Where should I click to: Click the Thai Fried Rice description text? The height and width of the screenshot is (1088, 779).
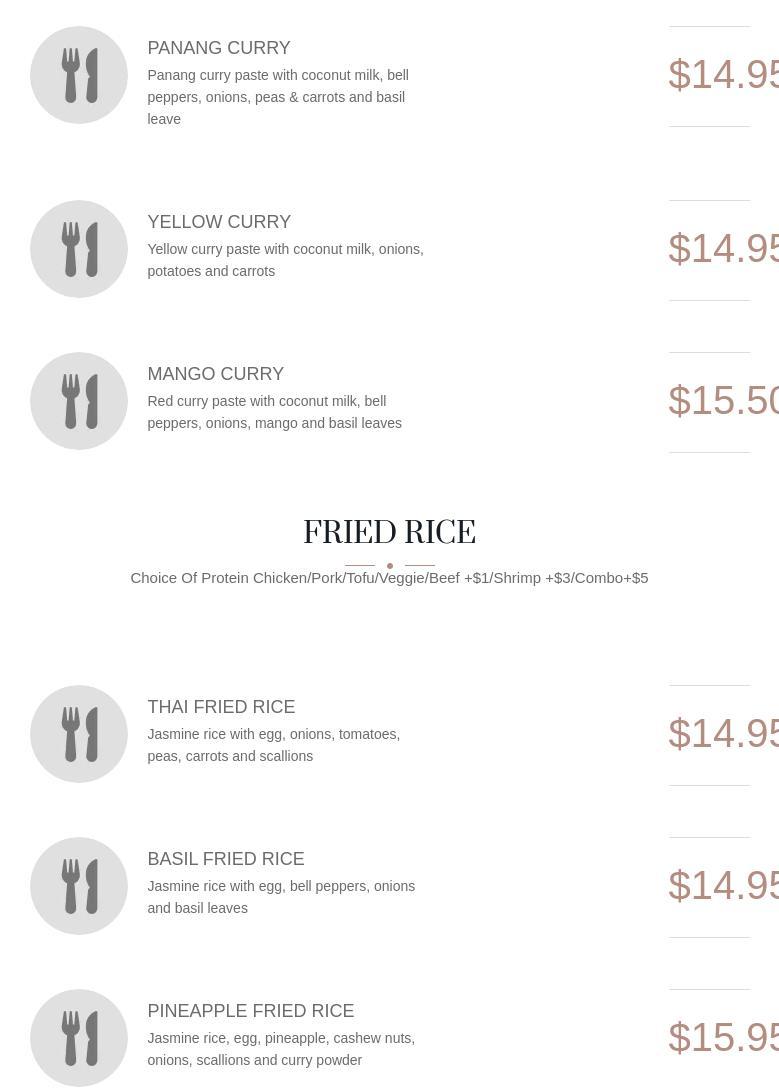point(274,745)
